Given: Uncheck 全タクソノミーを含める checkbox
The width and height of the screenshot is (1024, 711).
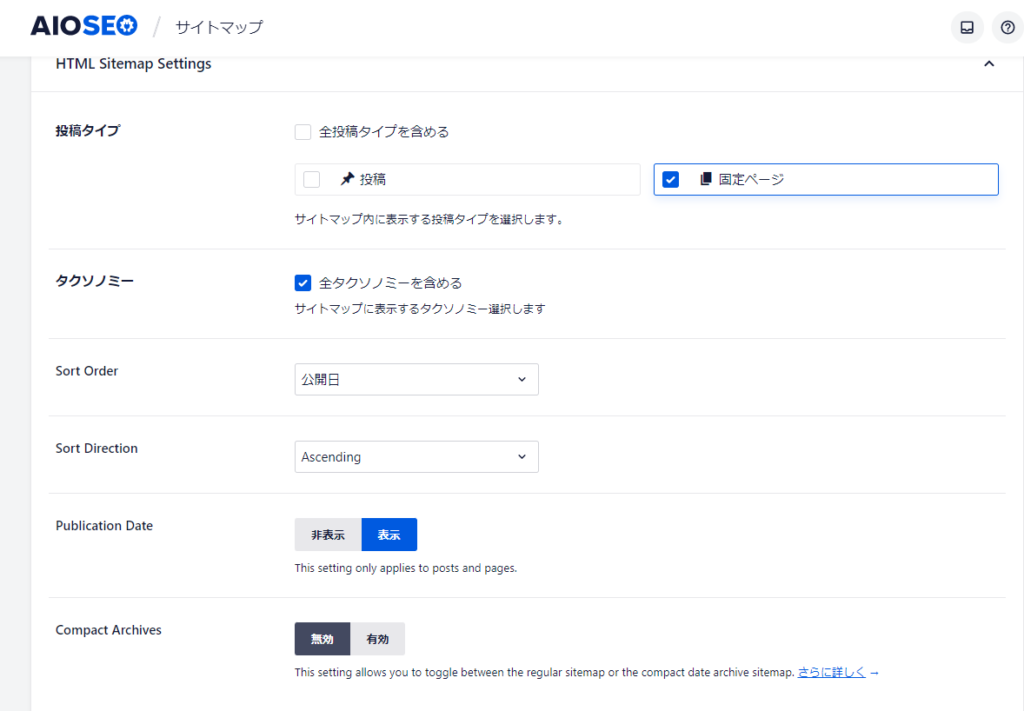Looking at the screenshot, I should click(x=303, y=283).
